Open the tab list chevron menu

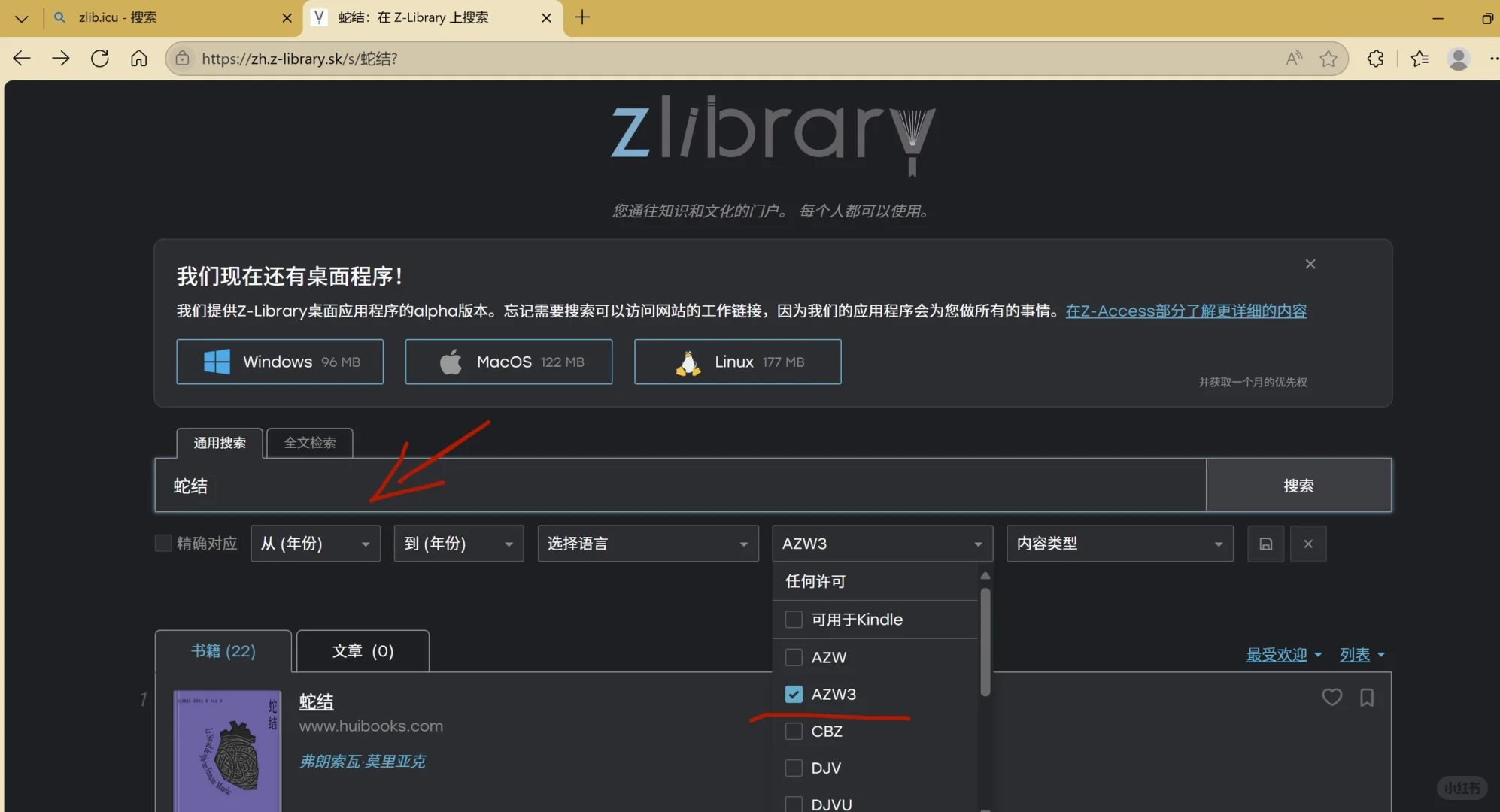pyautogui.click(x=22, y=18)
